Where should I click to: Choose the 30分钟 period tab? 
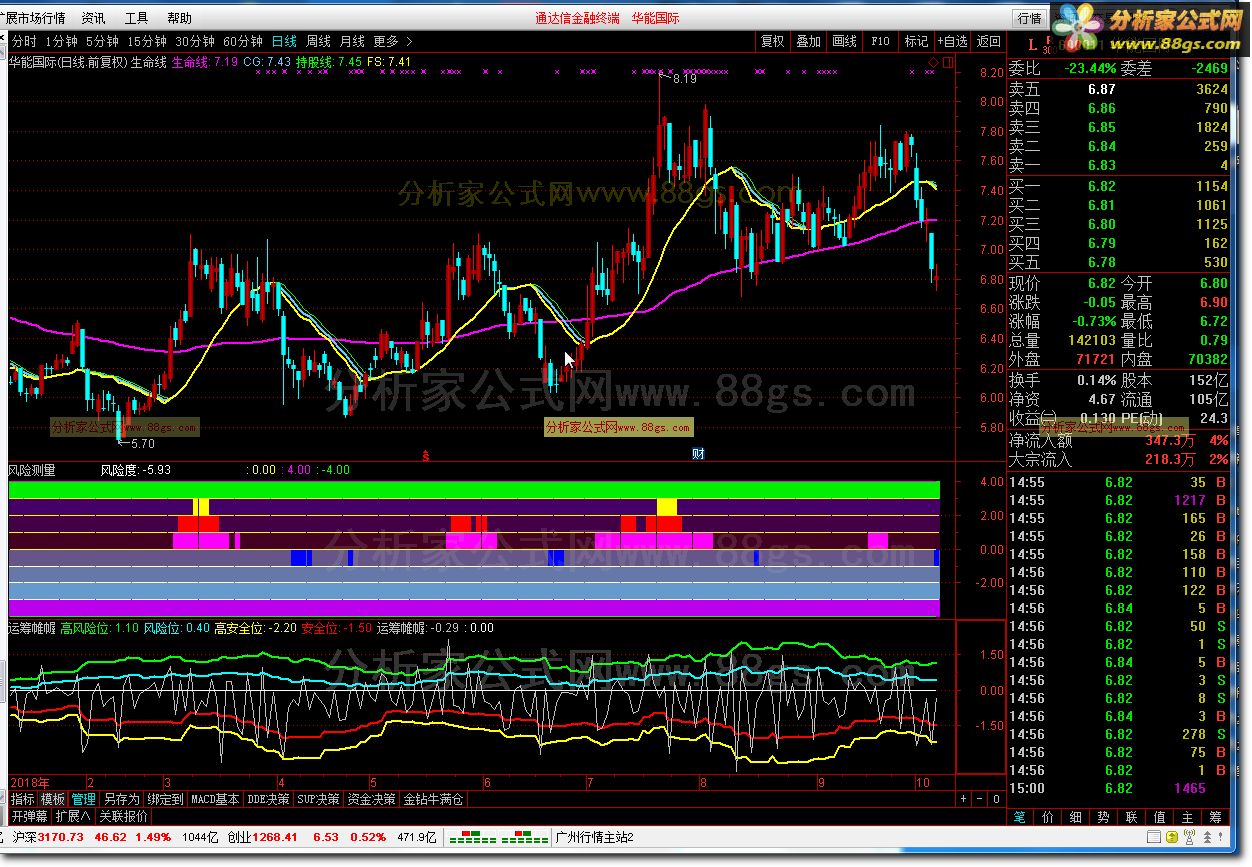click(195, 41)
